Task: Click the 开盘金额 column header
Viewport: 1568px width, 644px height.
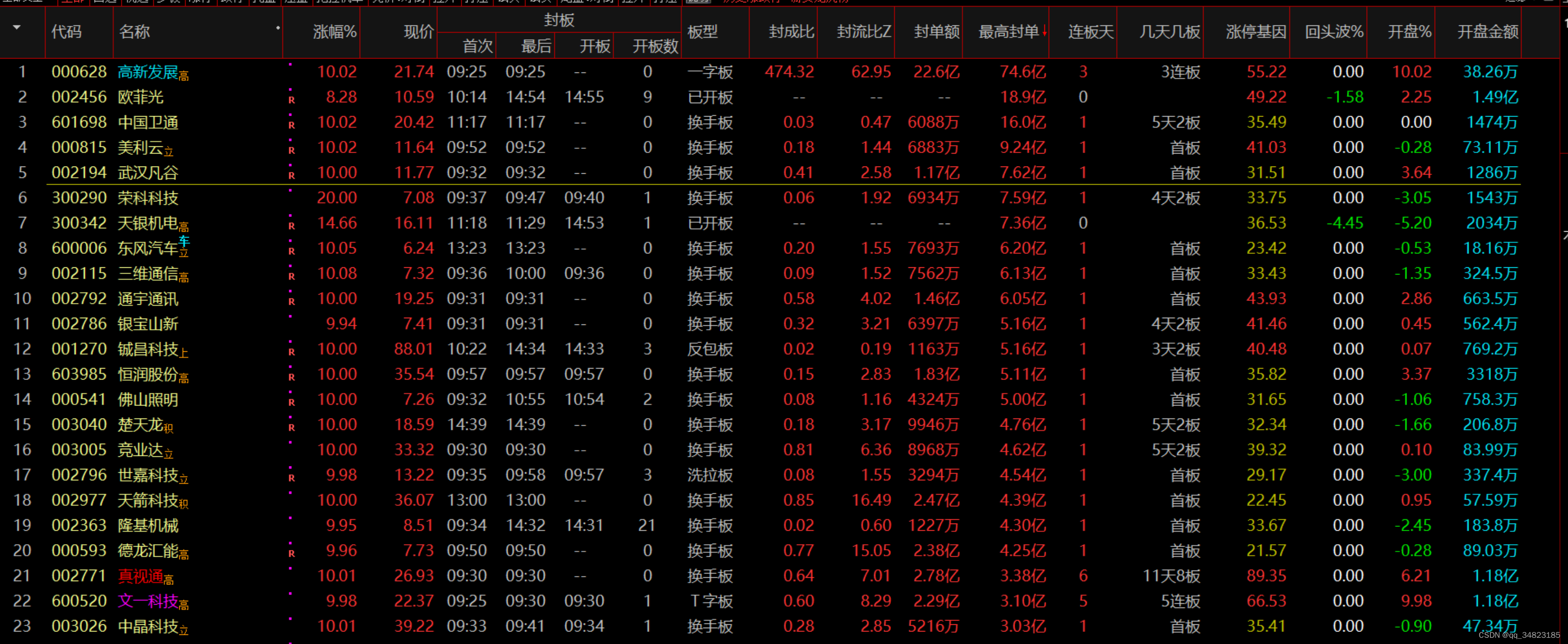Action: point(1487,32)
